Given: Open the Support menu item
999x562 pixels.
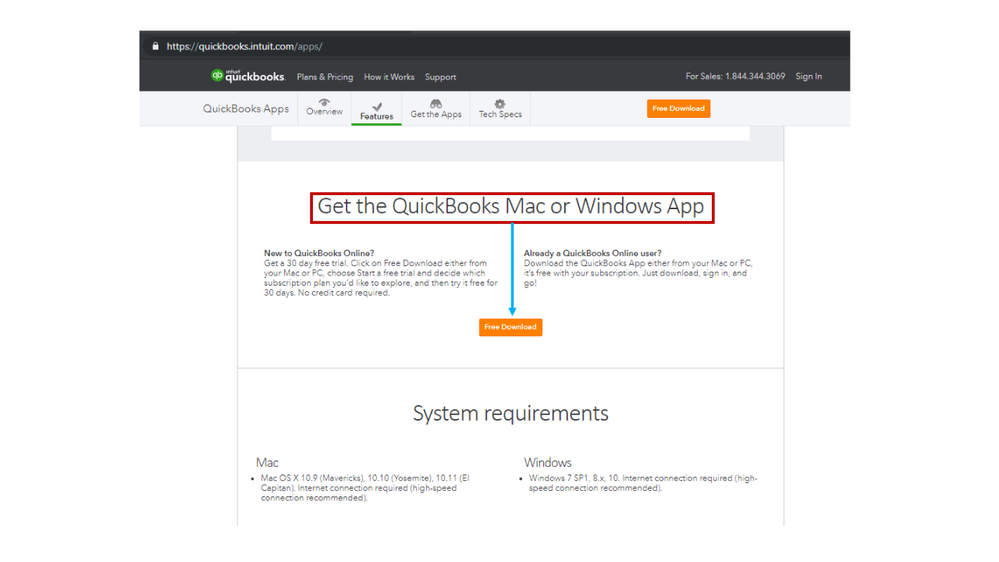Looking at the screenshot, I should pyautogui.click(x=440, y=76).
